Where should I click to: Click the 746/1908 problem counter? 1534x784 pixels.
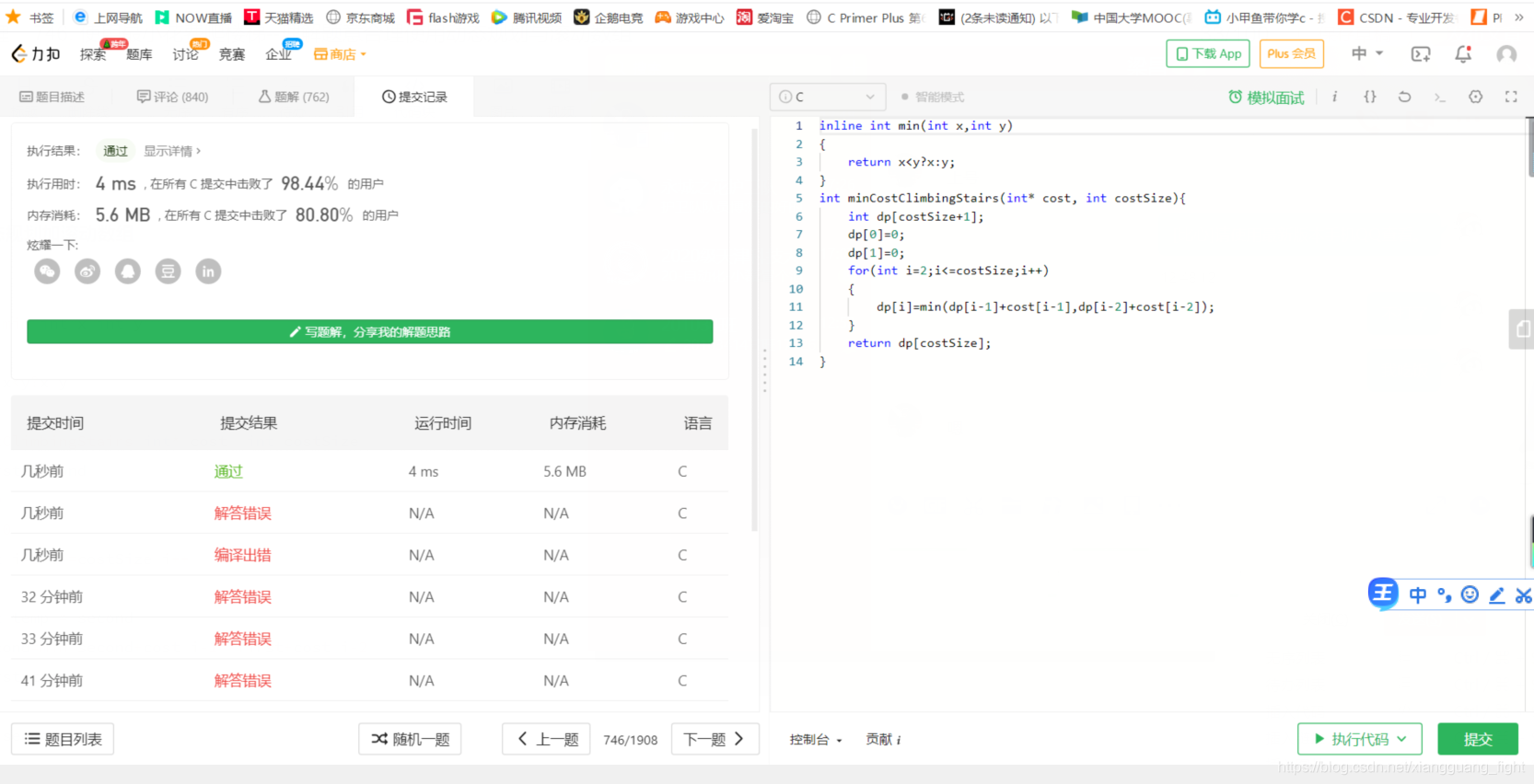(631, 740)
